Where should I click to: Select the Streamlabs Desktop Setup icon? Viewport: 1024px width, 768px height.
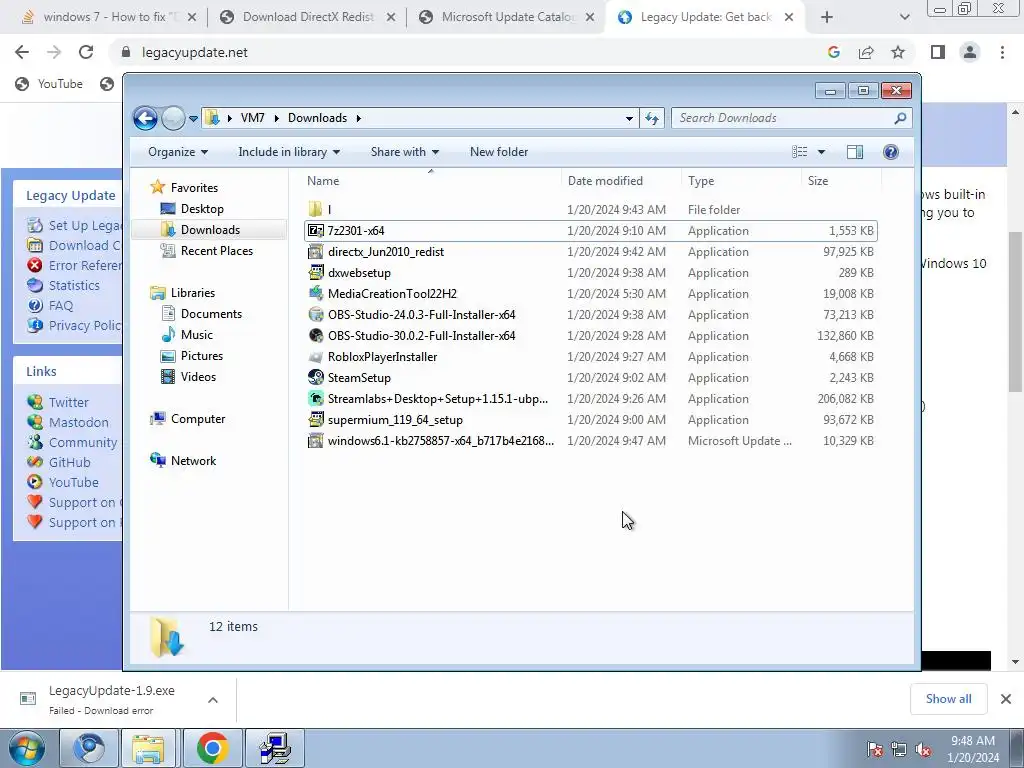point(316,398)
